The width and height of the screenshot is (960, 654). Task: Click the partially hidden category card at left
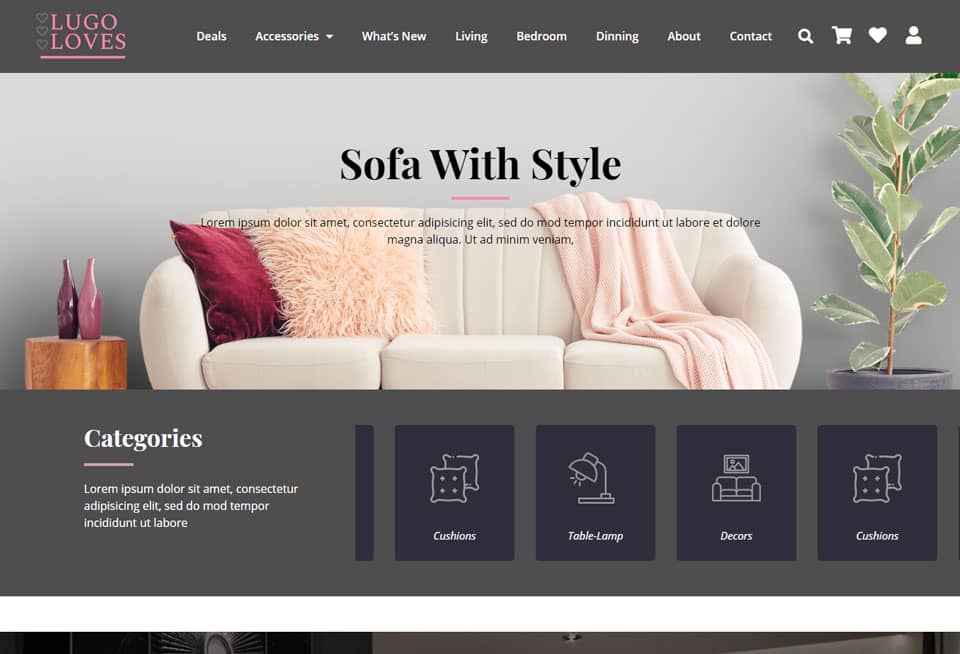coord(364,493)
